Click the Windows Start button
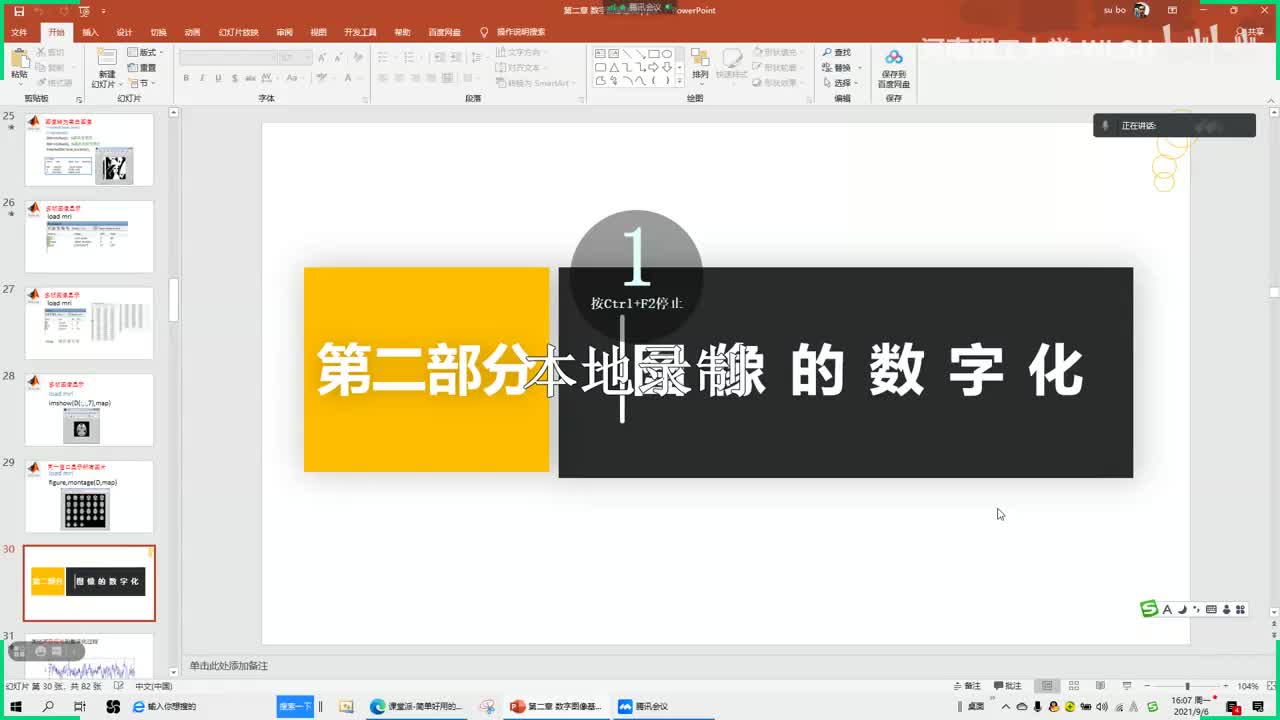Image resolution: width=1280 pixels, height=720 pixels. pos(16,706)
